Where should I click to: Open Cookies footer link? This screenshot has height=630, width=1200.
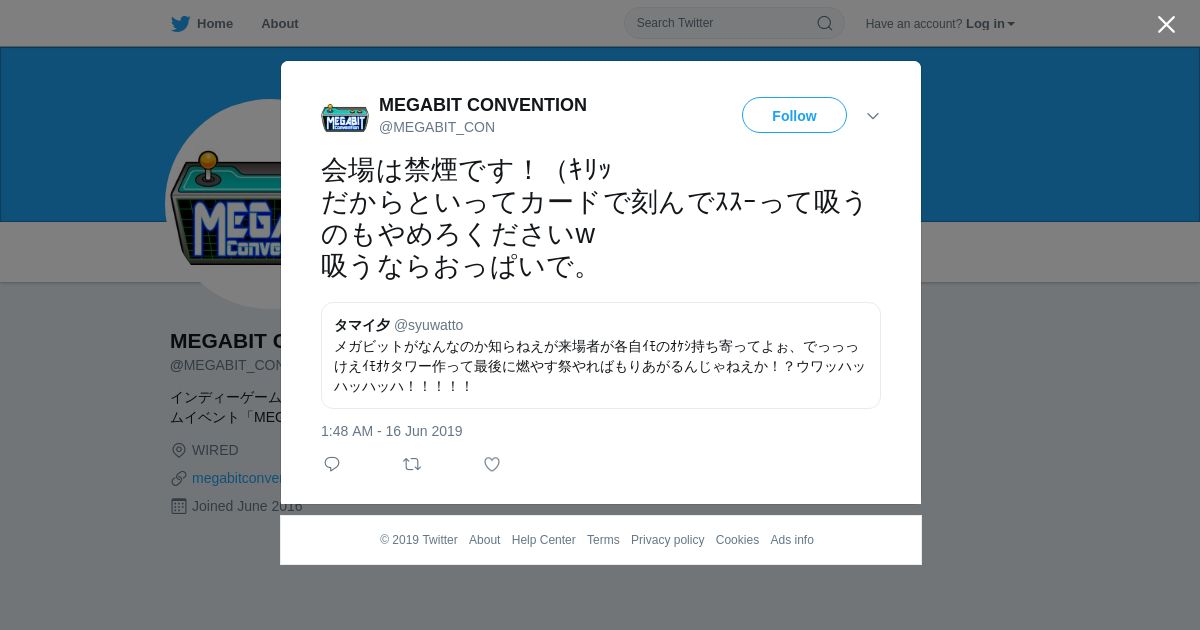pos(737,540)
